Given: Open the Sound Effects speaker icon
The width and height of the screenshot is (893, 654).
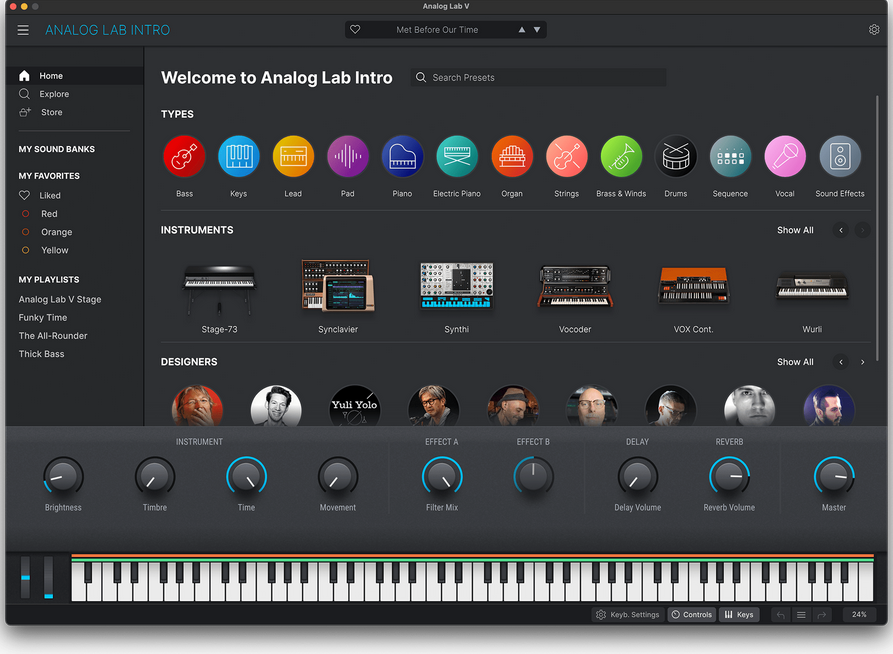Looking at the screenshot, I should [x=839, y=156].
